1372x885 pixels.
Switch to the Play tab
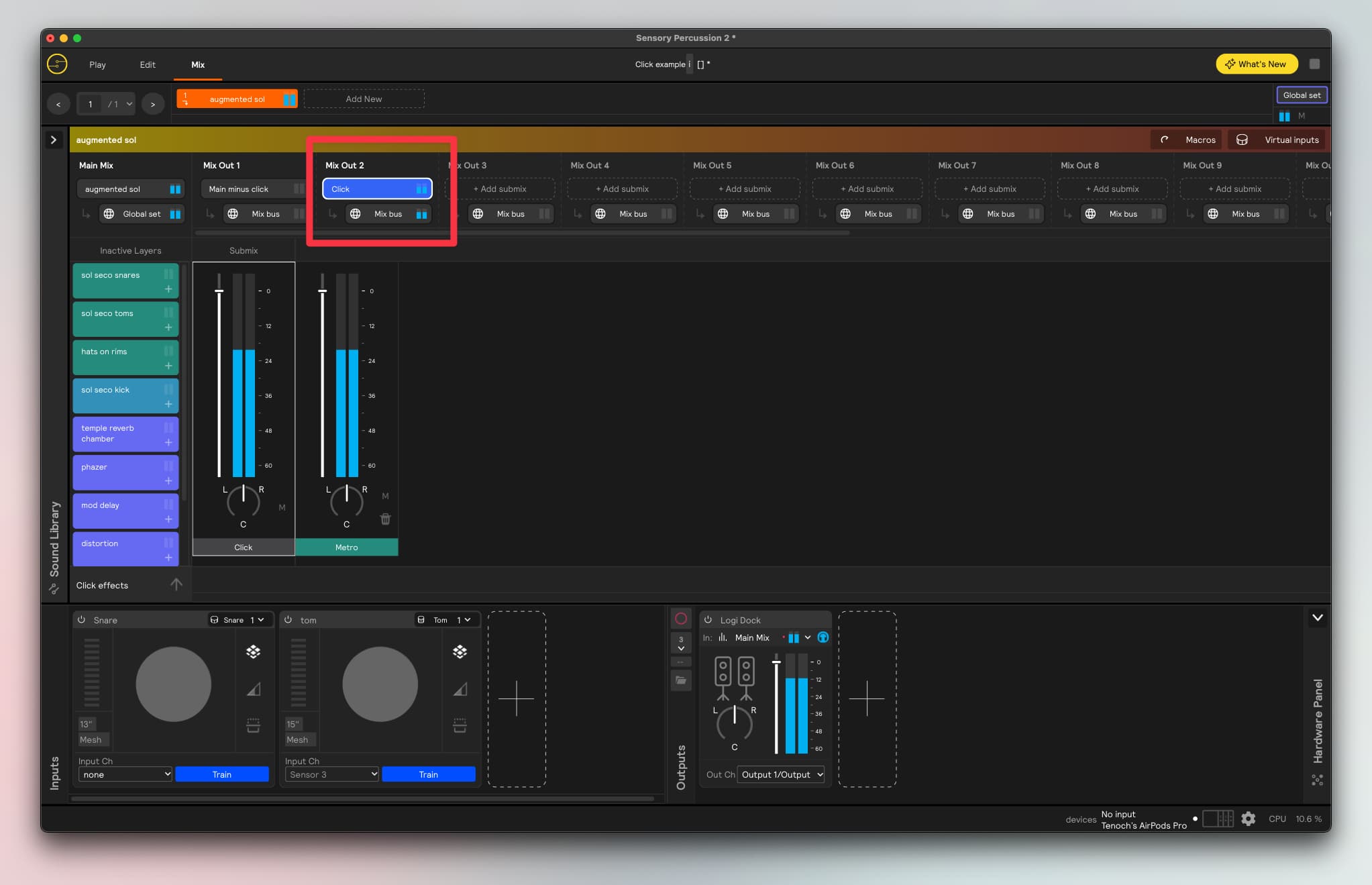97,64
